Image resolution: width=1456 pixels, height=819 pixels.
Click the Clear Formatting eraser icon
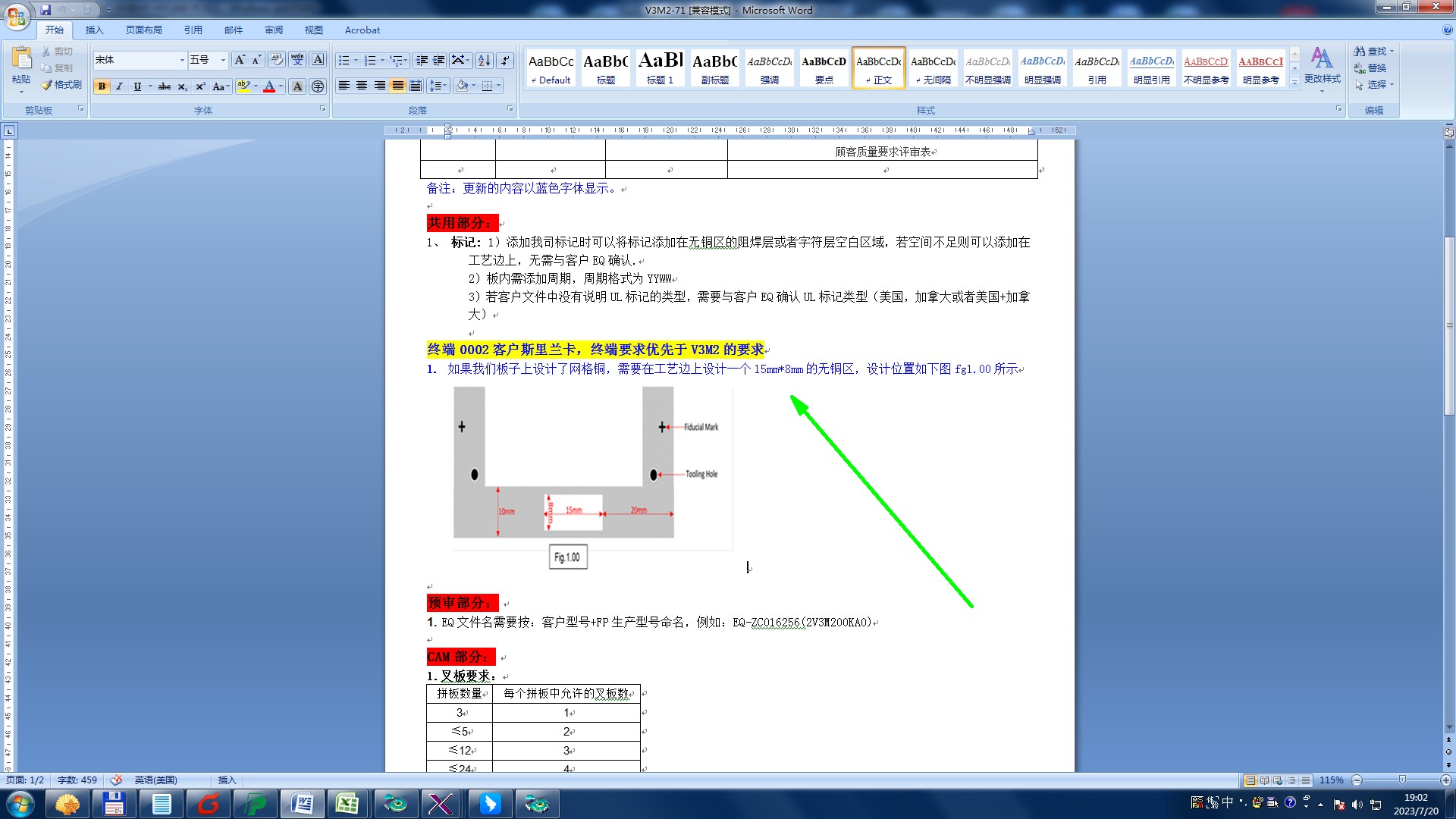coord(277,60)
